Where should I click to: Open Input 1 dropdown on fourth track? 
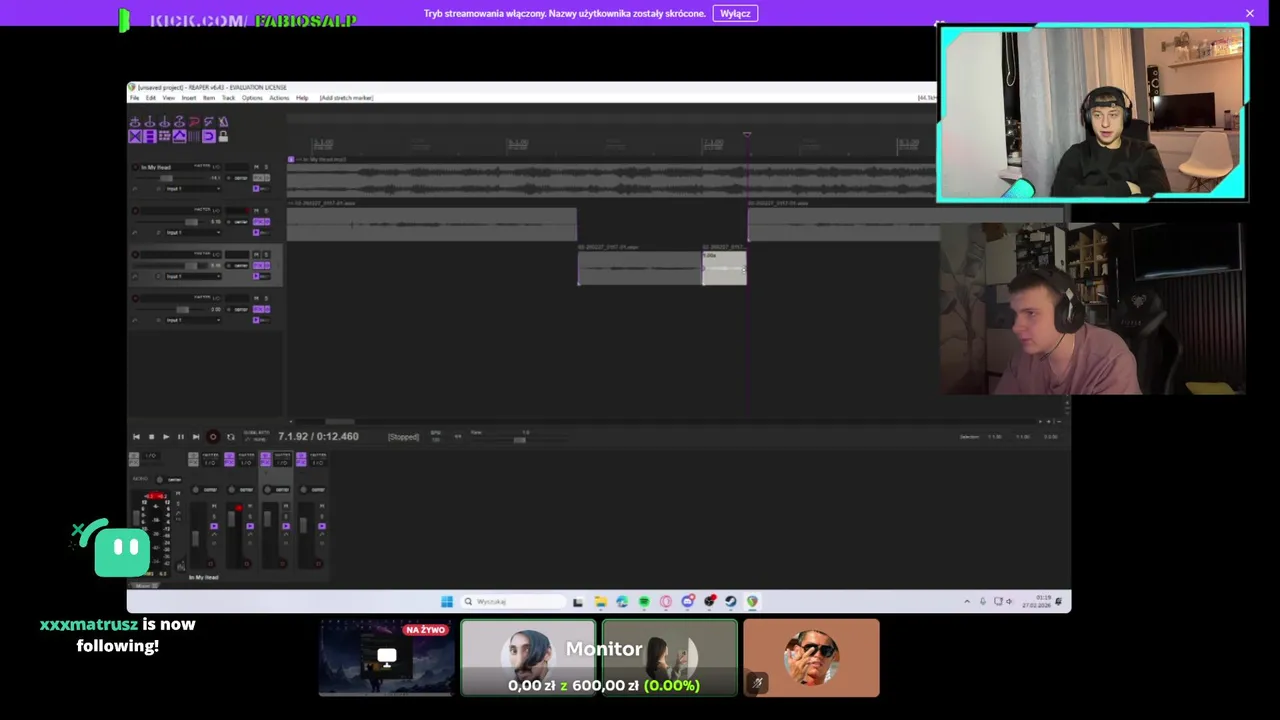coord(193,320)
